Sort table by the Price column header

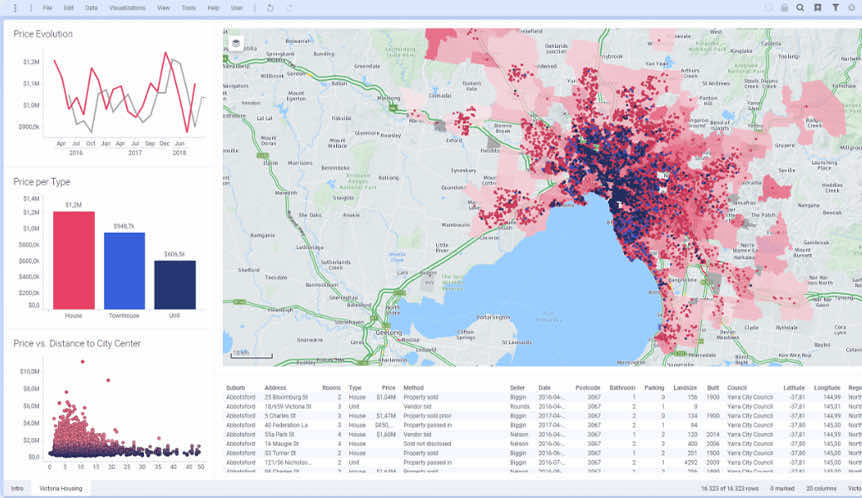pyautogui.click(x=389, y=388)
